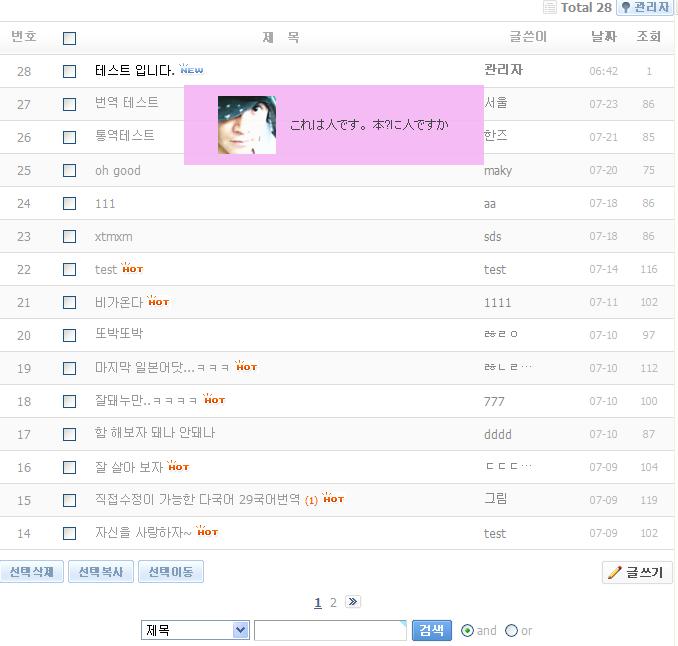Open post 직접수정이 가능한 다국어 29국어번역
678x646 pixels.
pos(197,499)
